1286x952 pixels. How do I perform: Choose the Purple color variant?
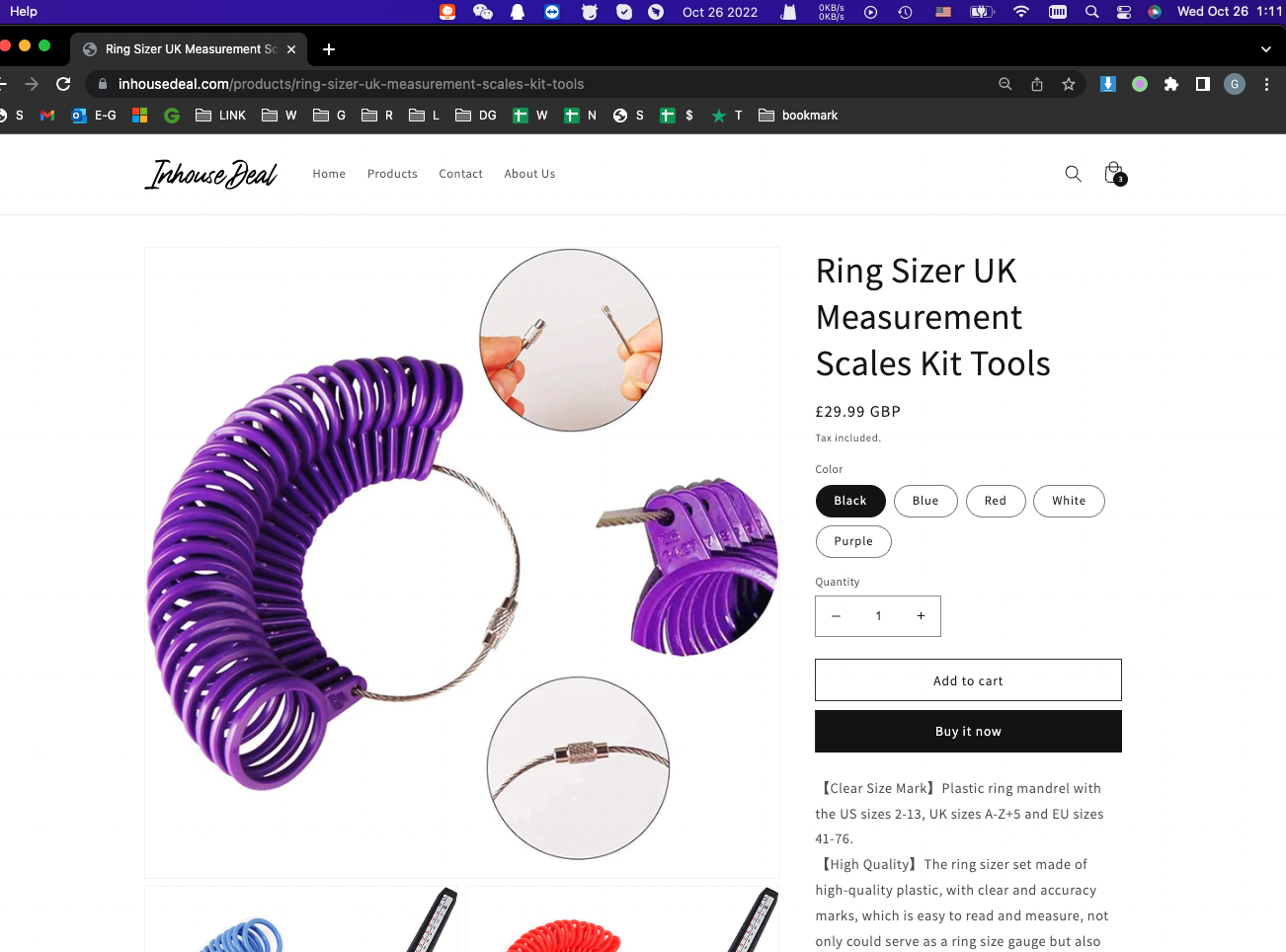tap(853, 541)
